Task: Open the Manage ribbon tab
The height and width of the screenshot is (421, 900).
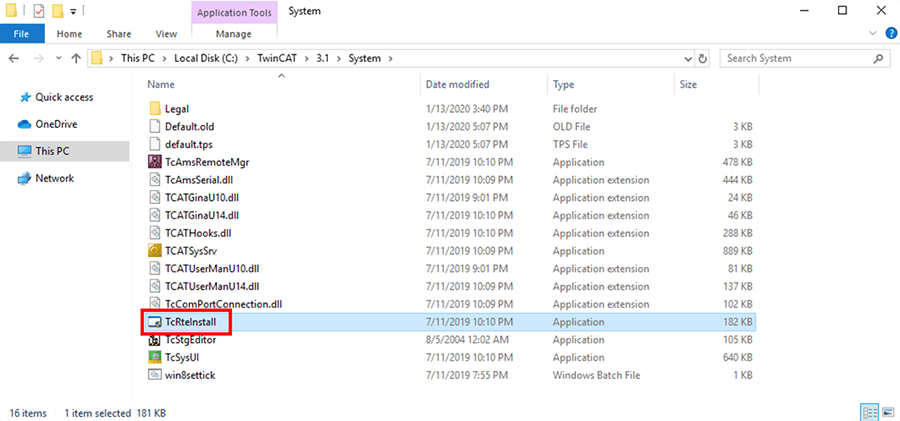Action: pyautogui.click(x=234, y=34)
